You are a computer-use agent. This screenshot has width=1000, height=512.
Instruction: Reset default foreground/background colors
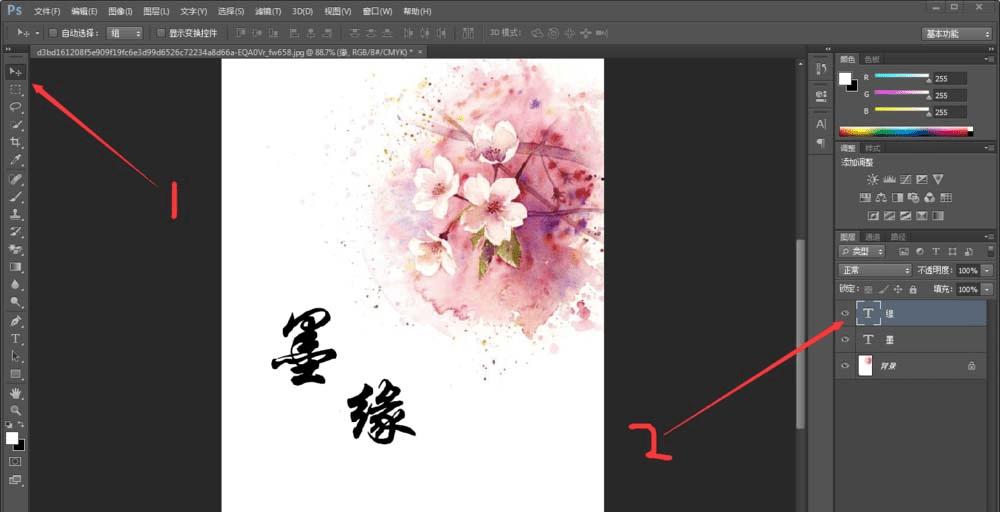point(9,425)
